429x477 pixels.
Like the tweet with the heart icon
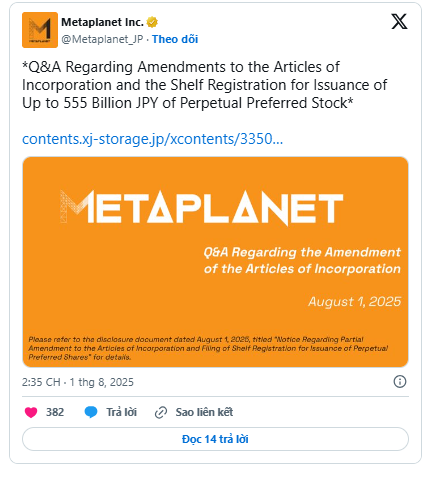click(31, 412)
